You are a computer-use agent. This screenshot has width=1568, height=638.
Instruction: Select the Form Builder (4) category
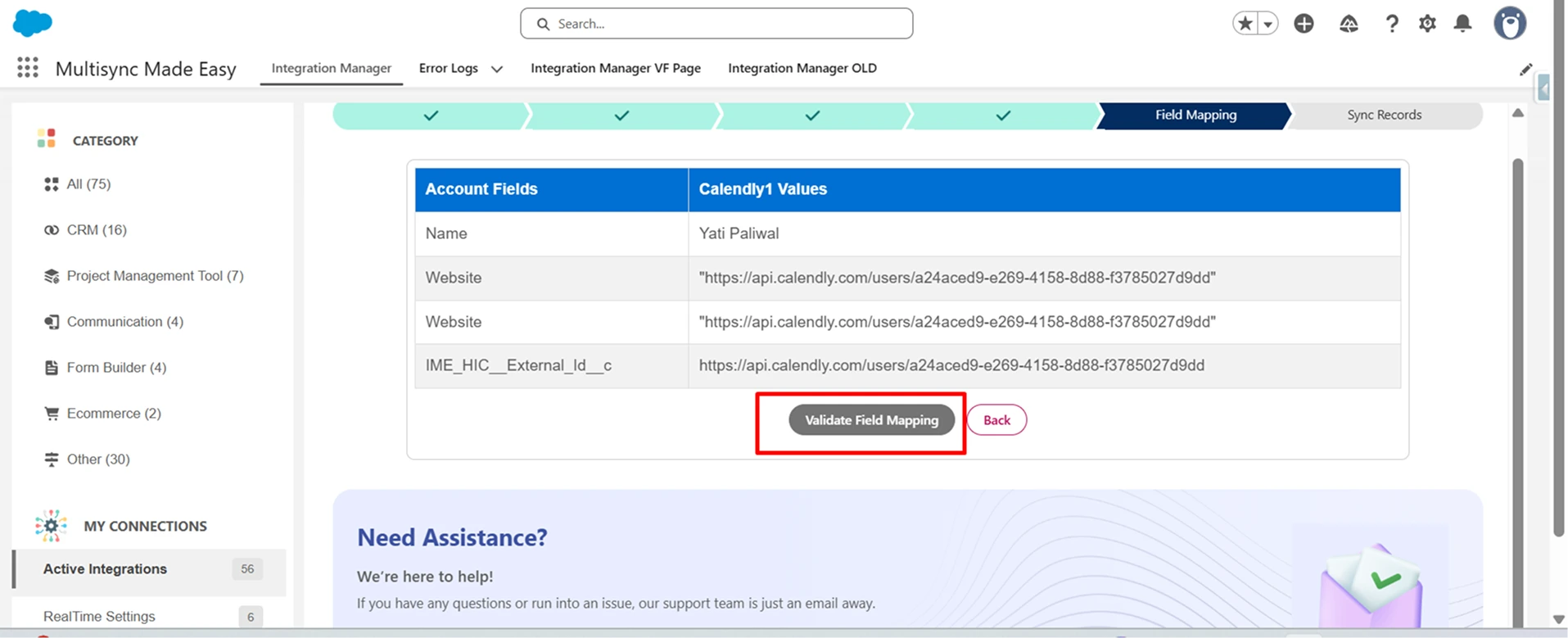pyautogui.click(x=116, y=368)
